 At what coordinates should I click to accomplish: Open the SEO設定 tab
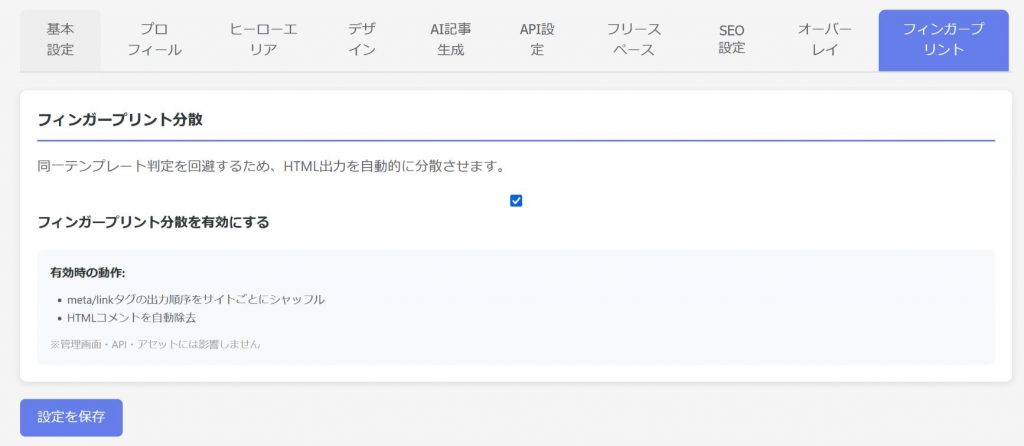[731, 40]
